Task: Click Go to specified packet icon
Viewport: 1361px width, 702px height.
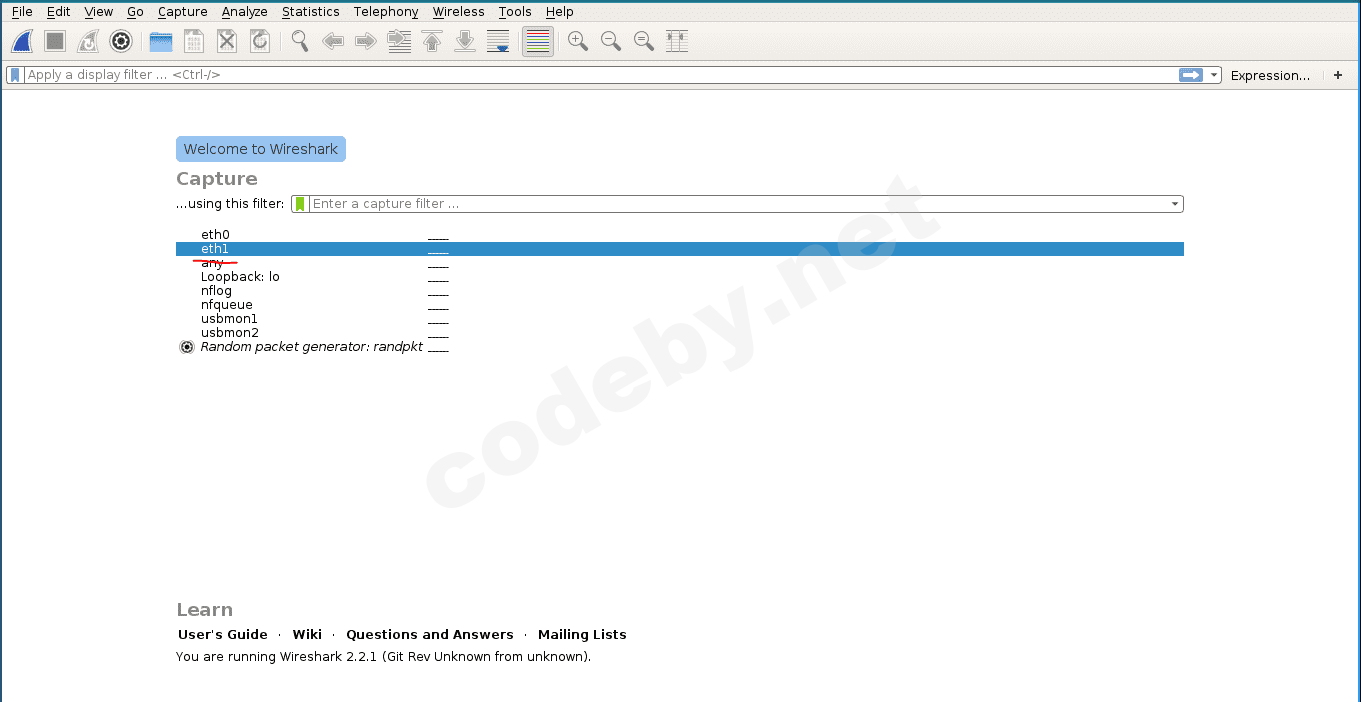Action: [399, 41]
